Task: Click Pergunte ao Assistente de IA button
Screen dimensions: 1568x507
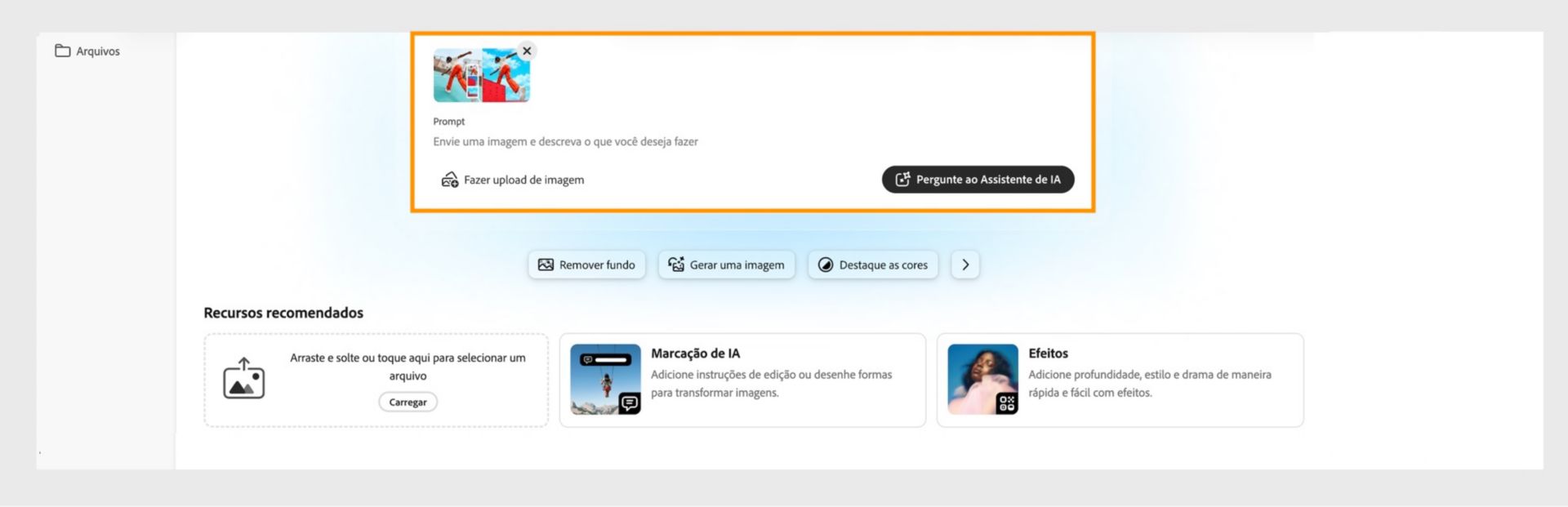Action: 978,180
